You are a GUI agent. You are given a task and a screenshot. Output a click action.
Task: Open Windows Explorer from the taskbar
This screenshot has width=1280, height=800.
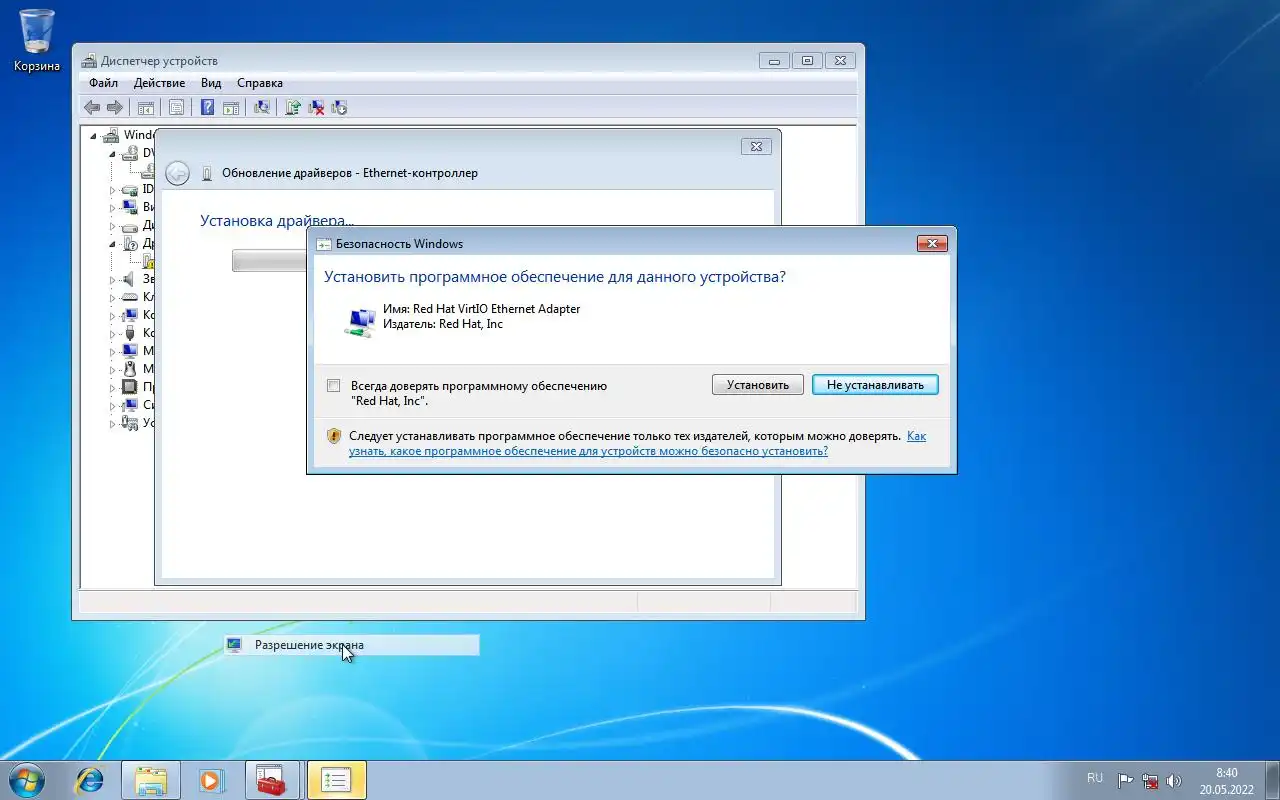[151, 780]
